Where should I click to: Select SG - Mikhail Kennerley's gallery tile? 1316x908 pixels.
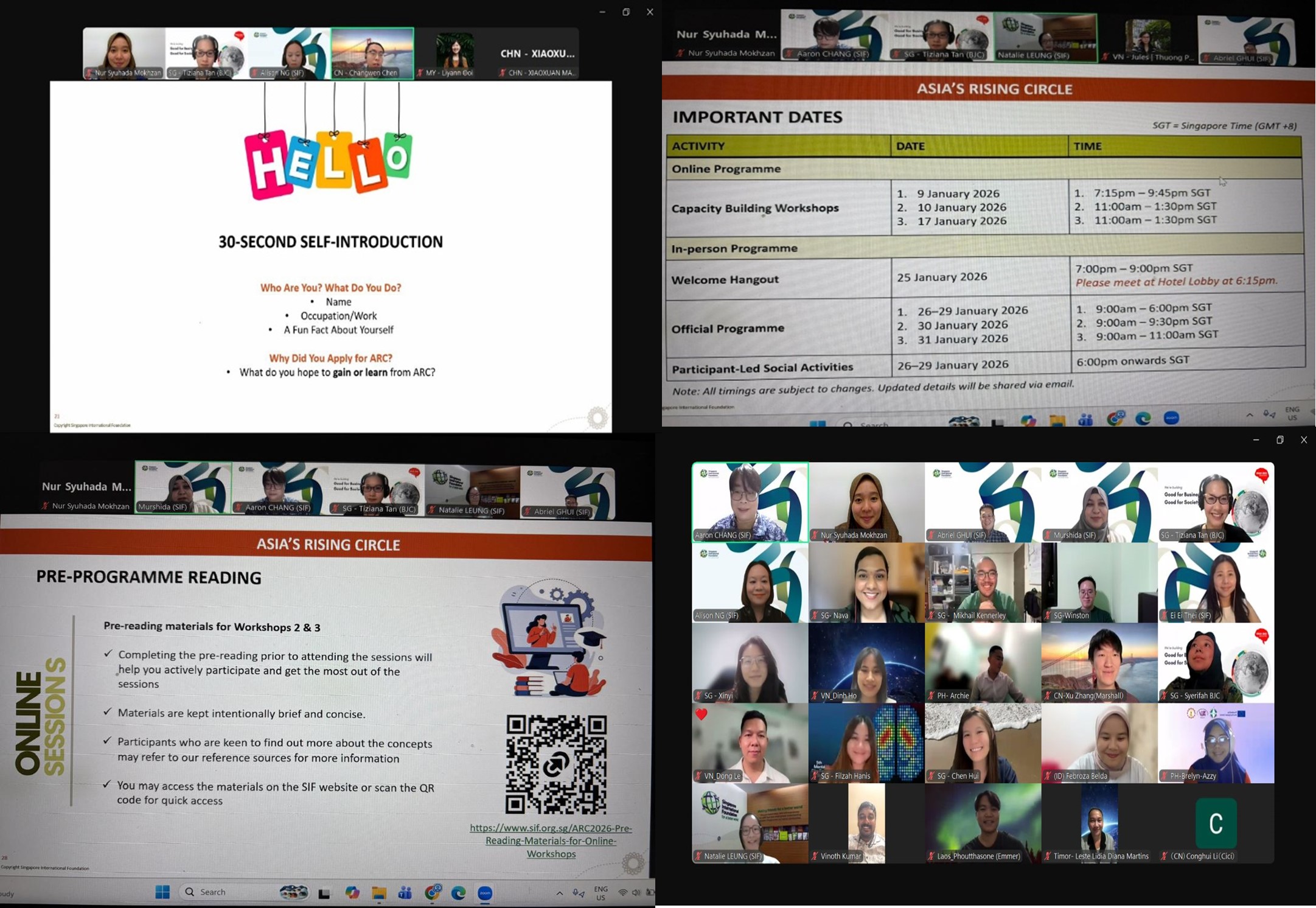pyautogui.click(x=983, y=582)
